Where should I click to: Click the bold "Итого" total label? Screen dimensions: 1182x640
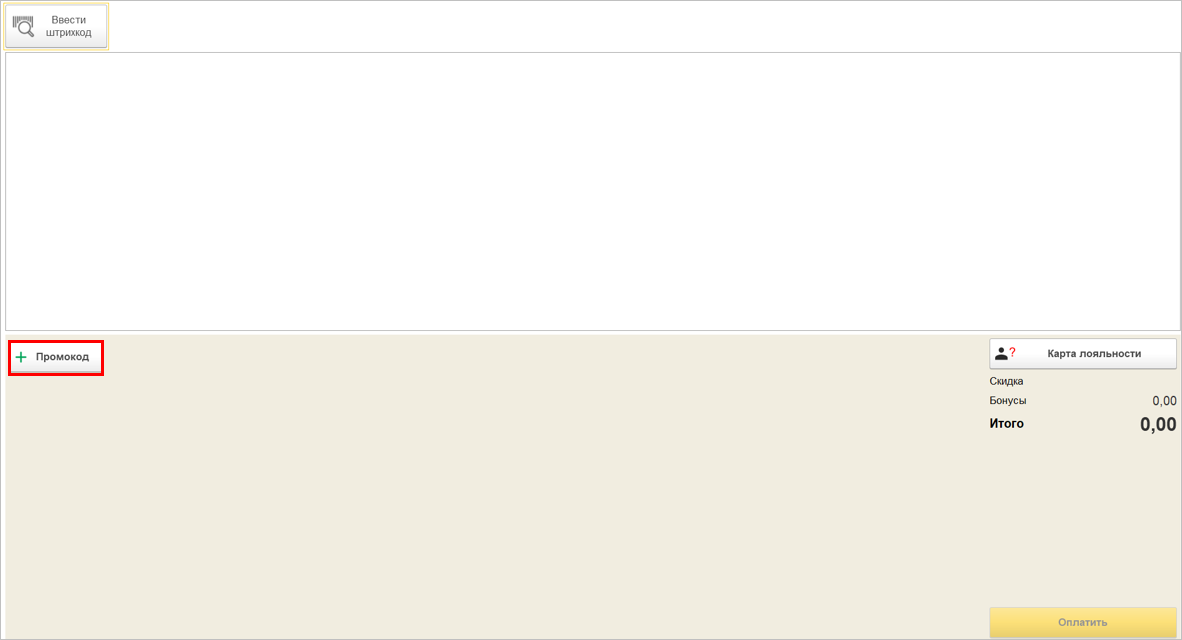click(1007, 424)
